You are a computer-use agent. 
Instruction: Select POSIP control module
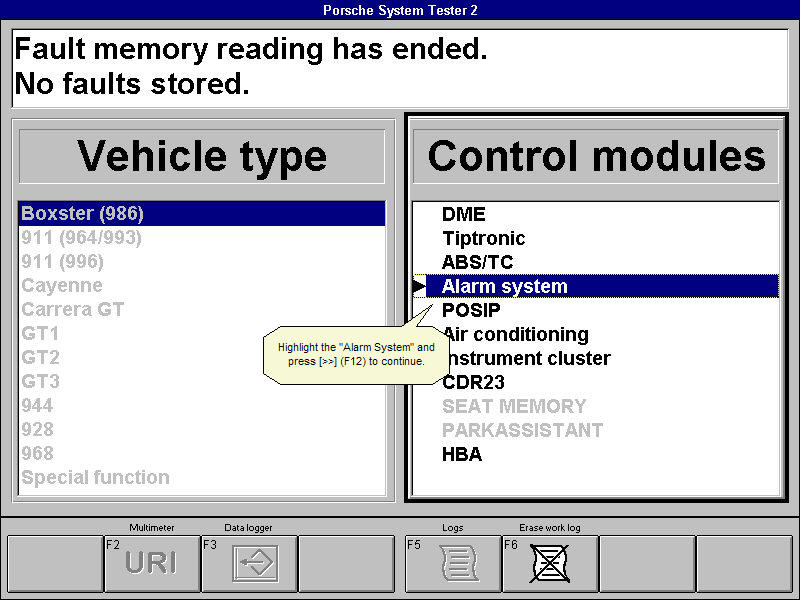(471, 310)
